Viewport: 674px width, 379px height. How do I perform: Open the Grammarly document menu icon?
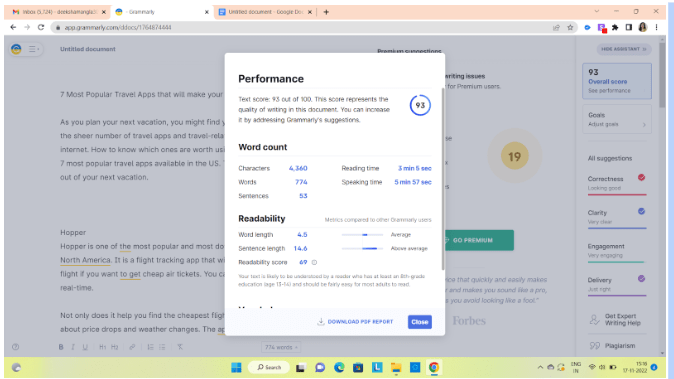pos(33,49)
